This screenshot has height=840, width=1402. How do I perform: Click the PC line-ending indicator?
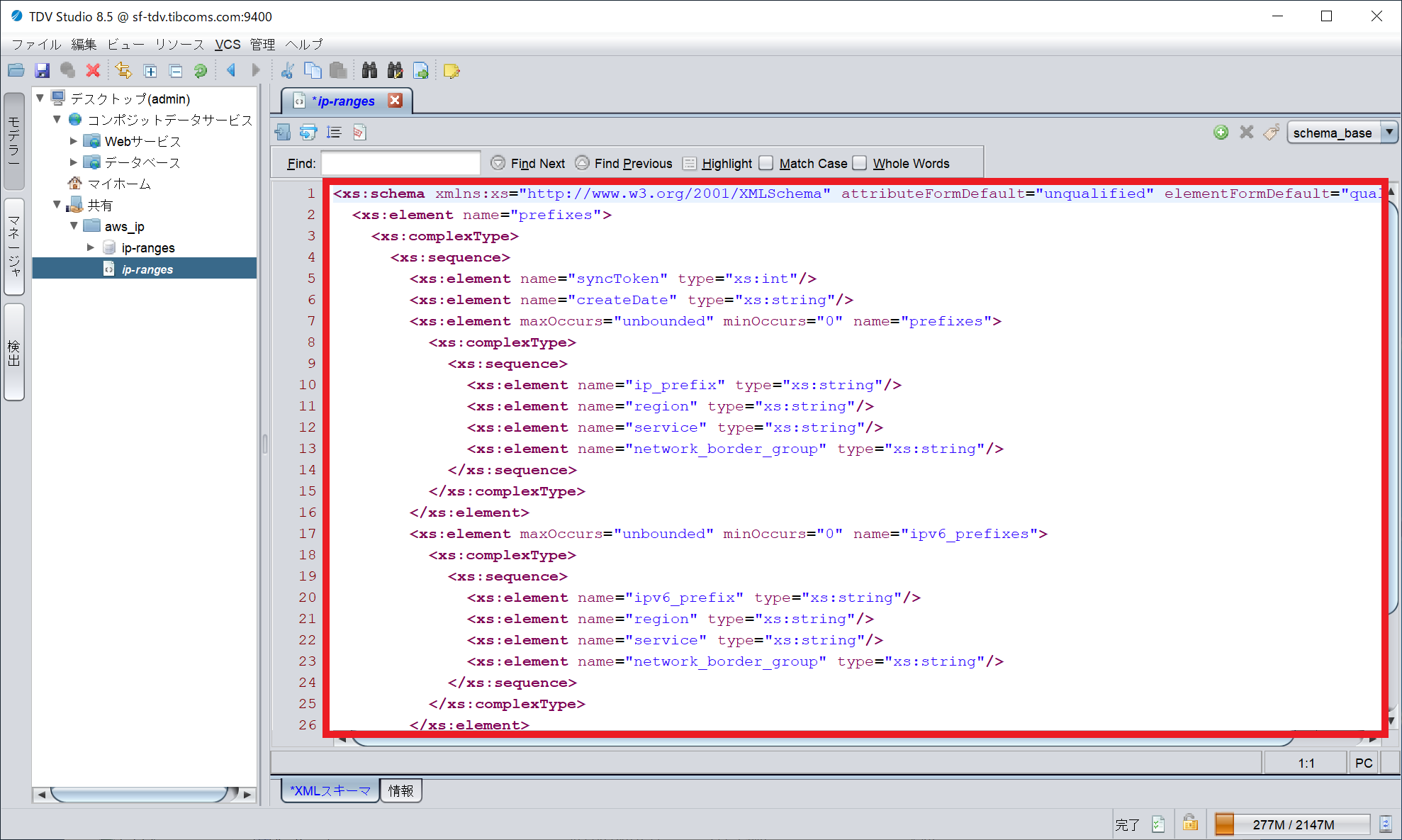coord(1363,763)
